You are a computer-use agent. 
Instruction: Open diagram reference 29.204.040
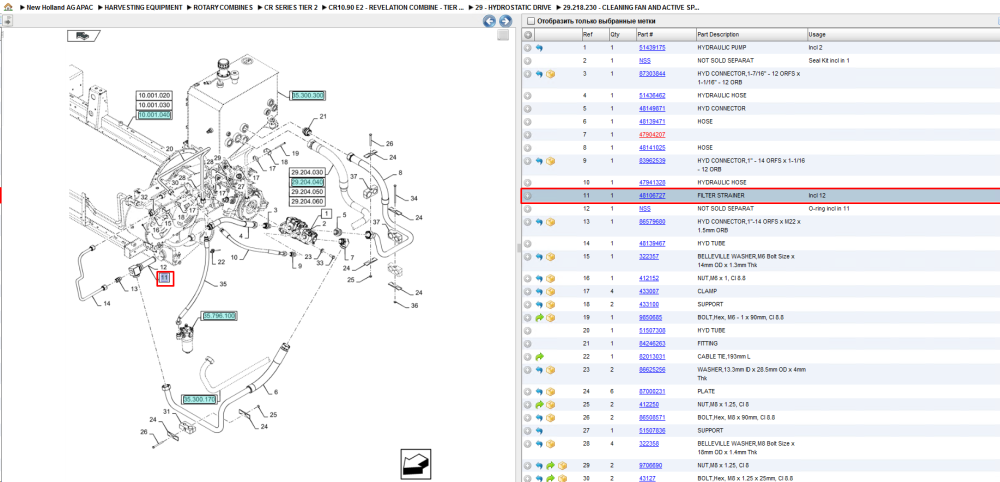307,182
